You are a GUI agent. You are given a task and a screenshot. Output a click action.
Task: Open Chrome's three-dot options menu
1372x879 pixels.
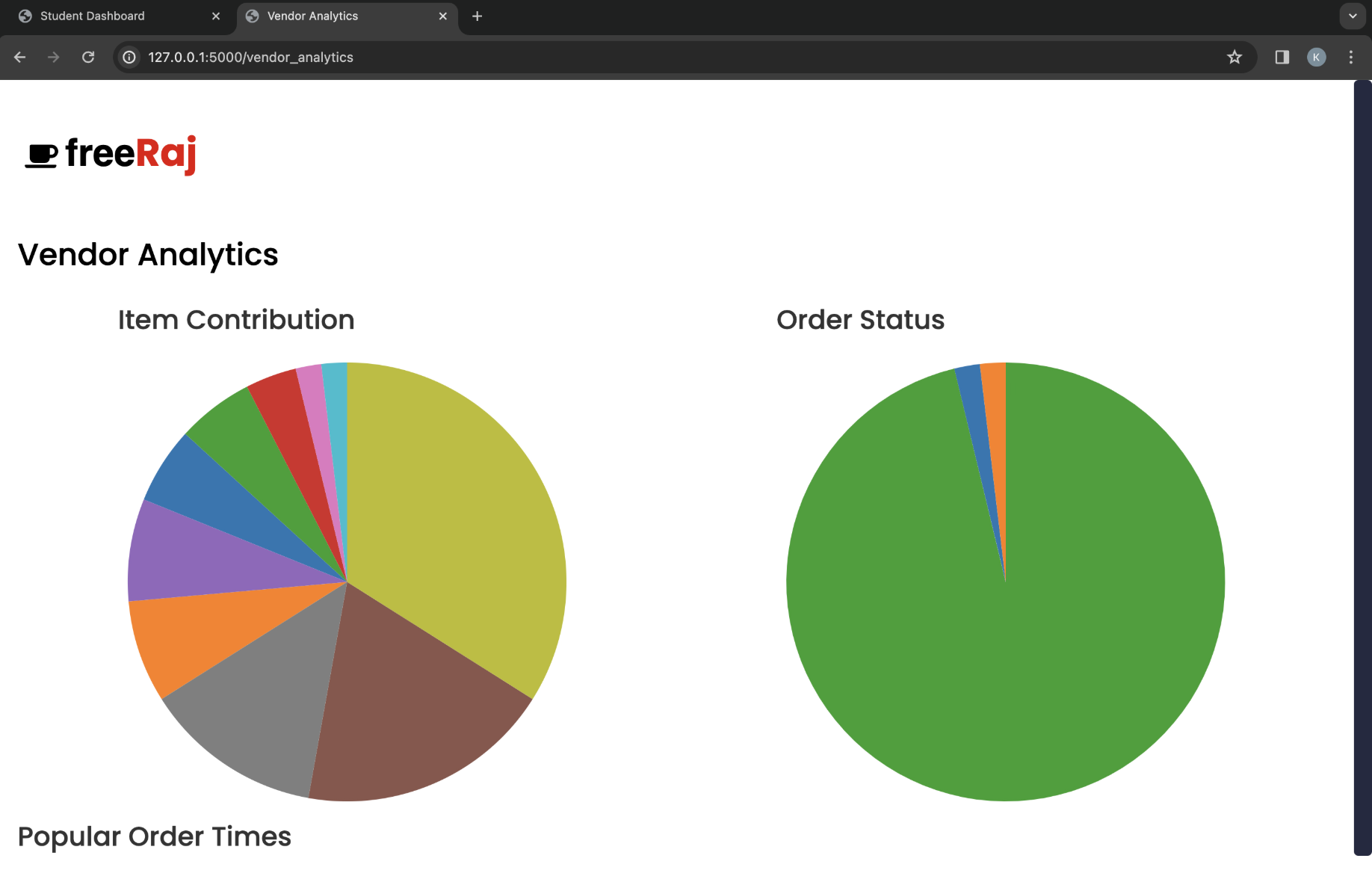(x=1351, y=57)
